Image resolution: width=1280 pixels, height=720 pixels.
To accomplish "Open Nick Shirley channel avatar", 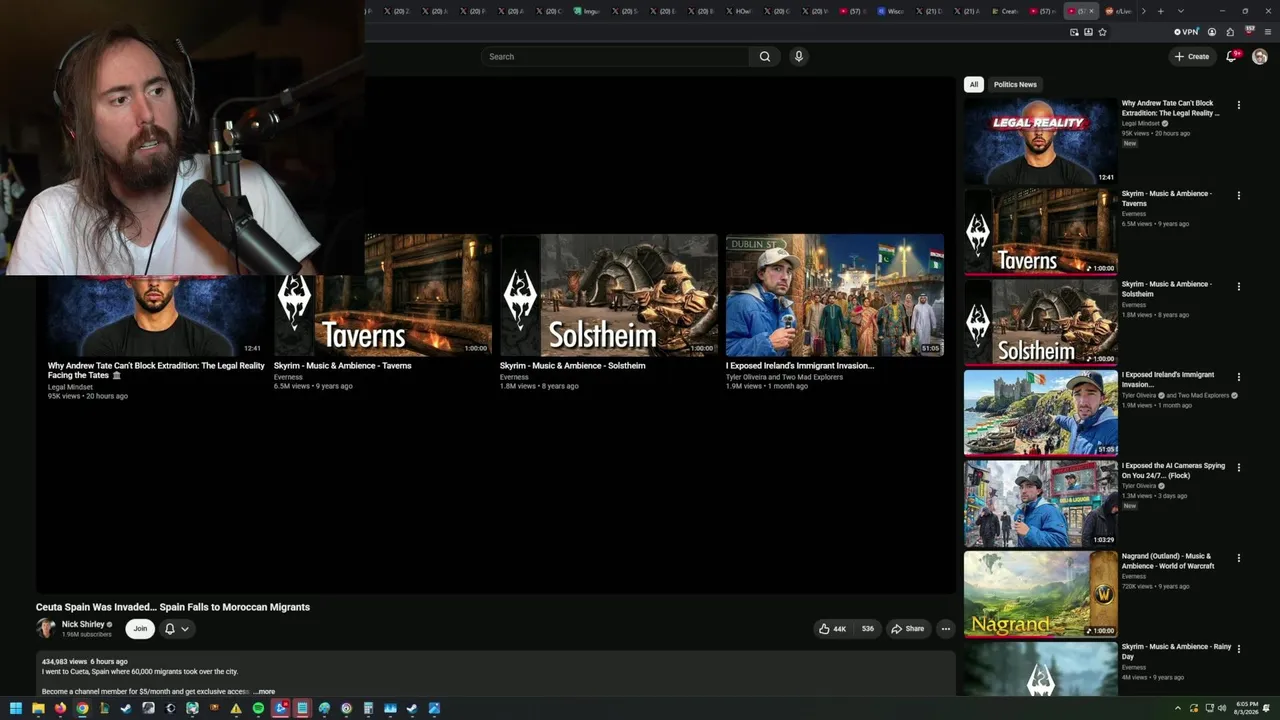I will click(46, 628).
